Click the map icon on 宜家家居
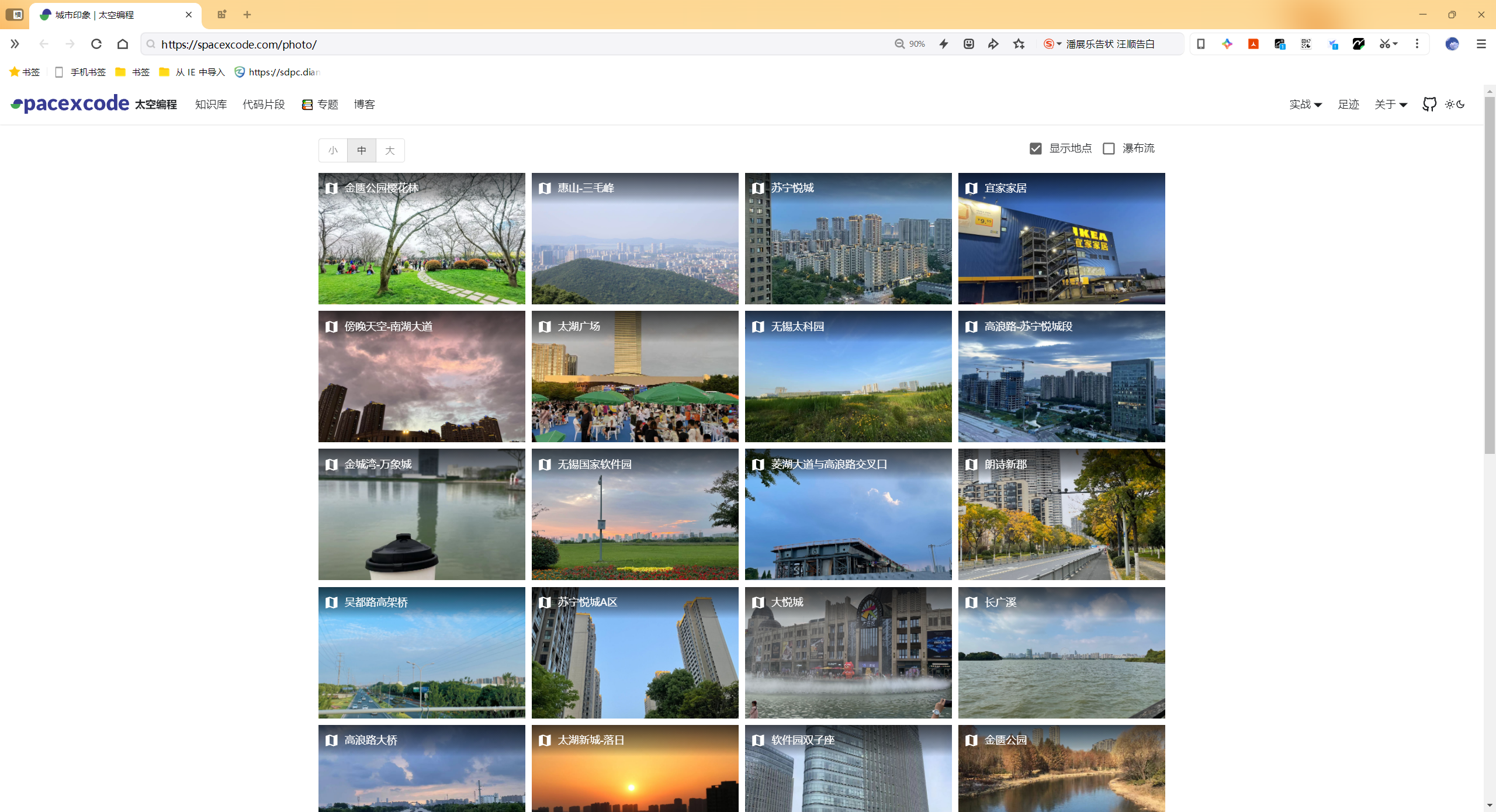Image resolution: width=1496 pixels, height=812 pixels. (x=971, y=188)
